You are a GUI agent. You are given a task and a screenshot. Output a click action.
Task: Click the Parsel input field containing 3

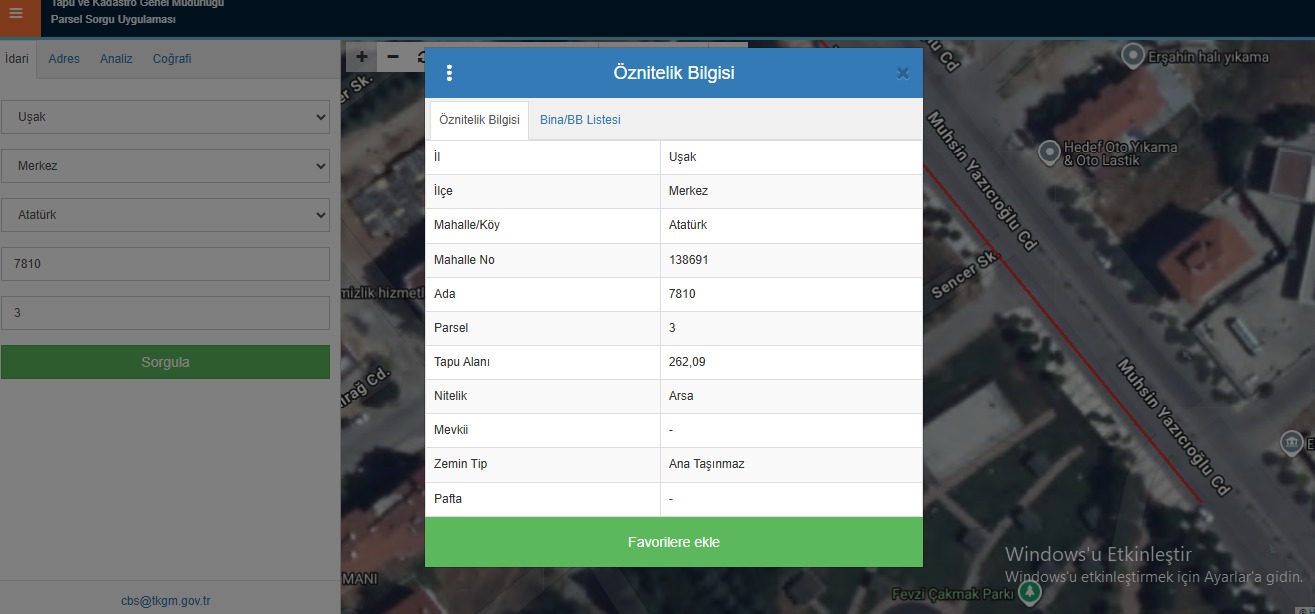pos(165,313)
